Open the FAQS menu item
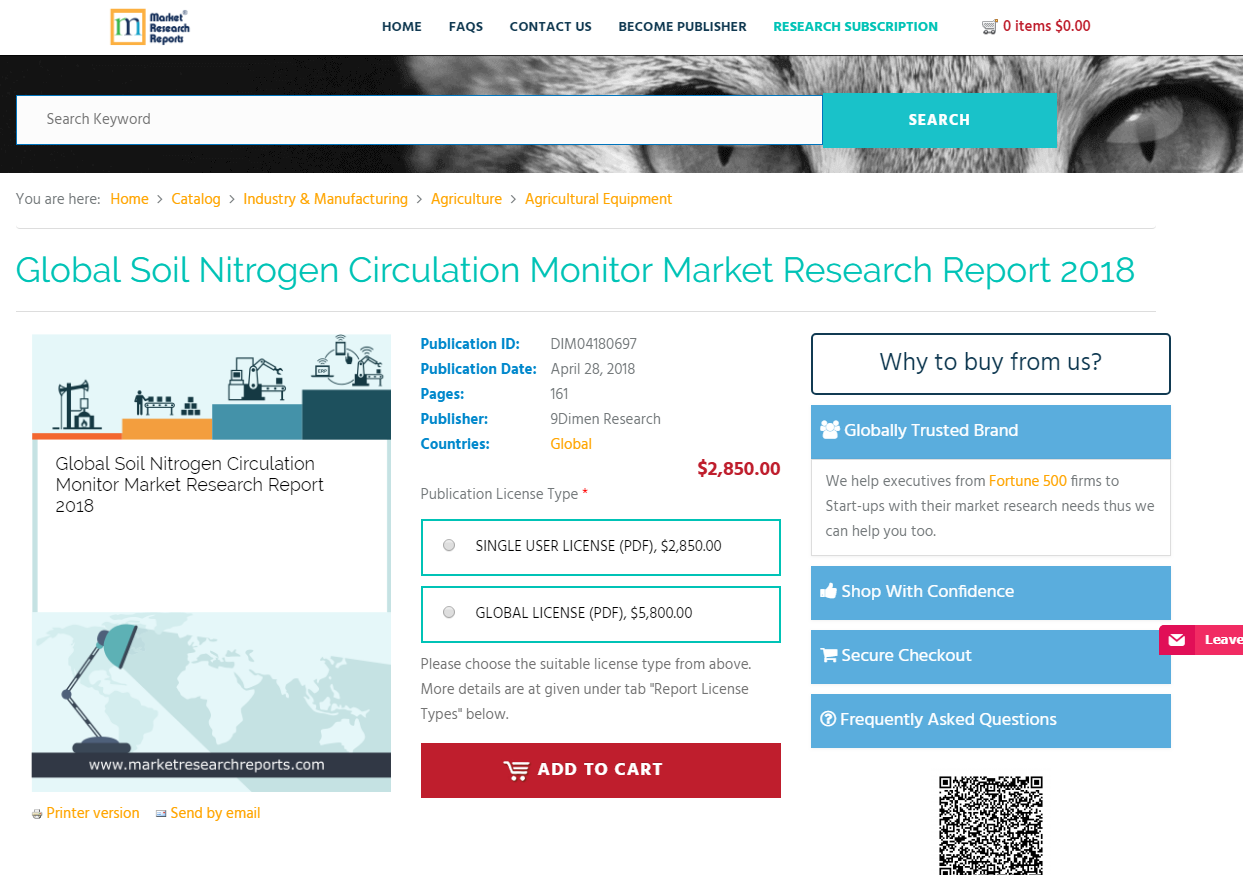This screenshot has width=1243, height=875. point(466,27)
